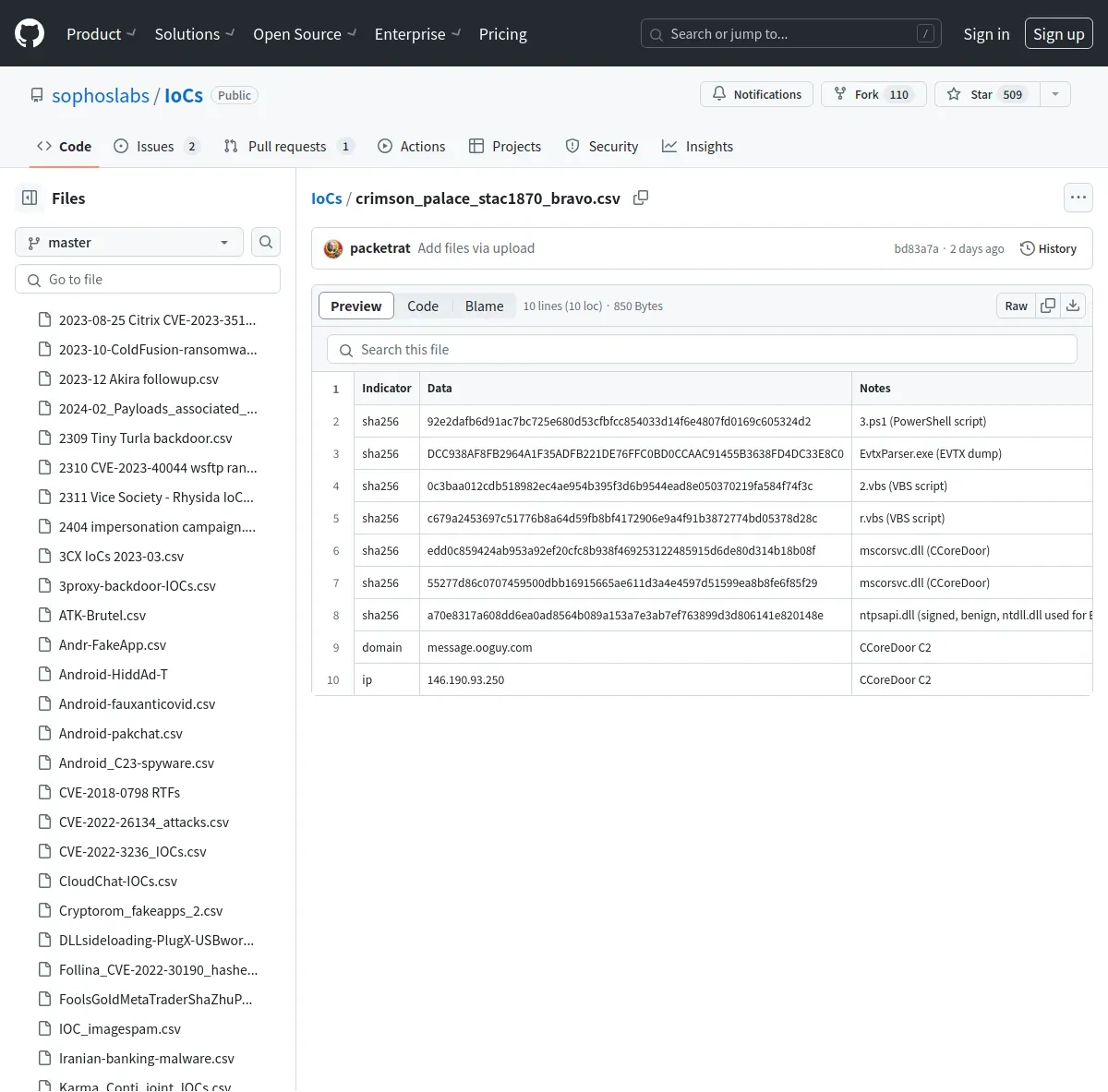
Task: Open the sophoslabs owner link
Action: (101, 95)
